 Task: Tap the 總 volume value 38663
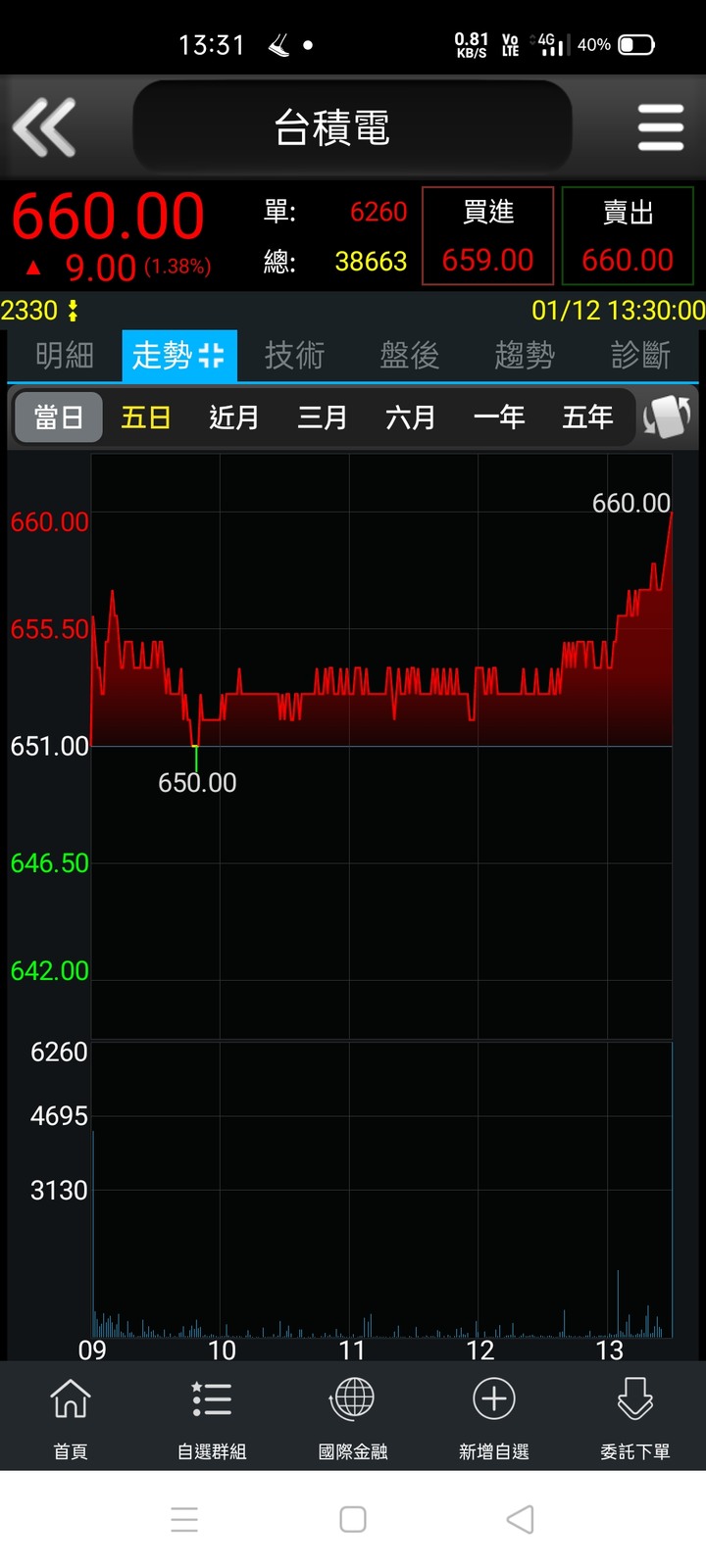pyautogui.click(x=371, y=262)
